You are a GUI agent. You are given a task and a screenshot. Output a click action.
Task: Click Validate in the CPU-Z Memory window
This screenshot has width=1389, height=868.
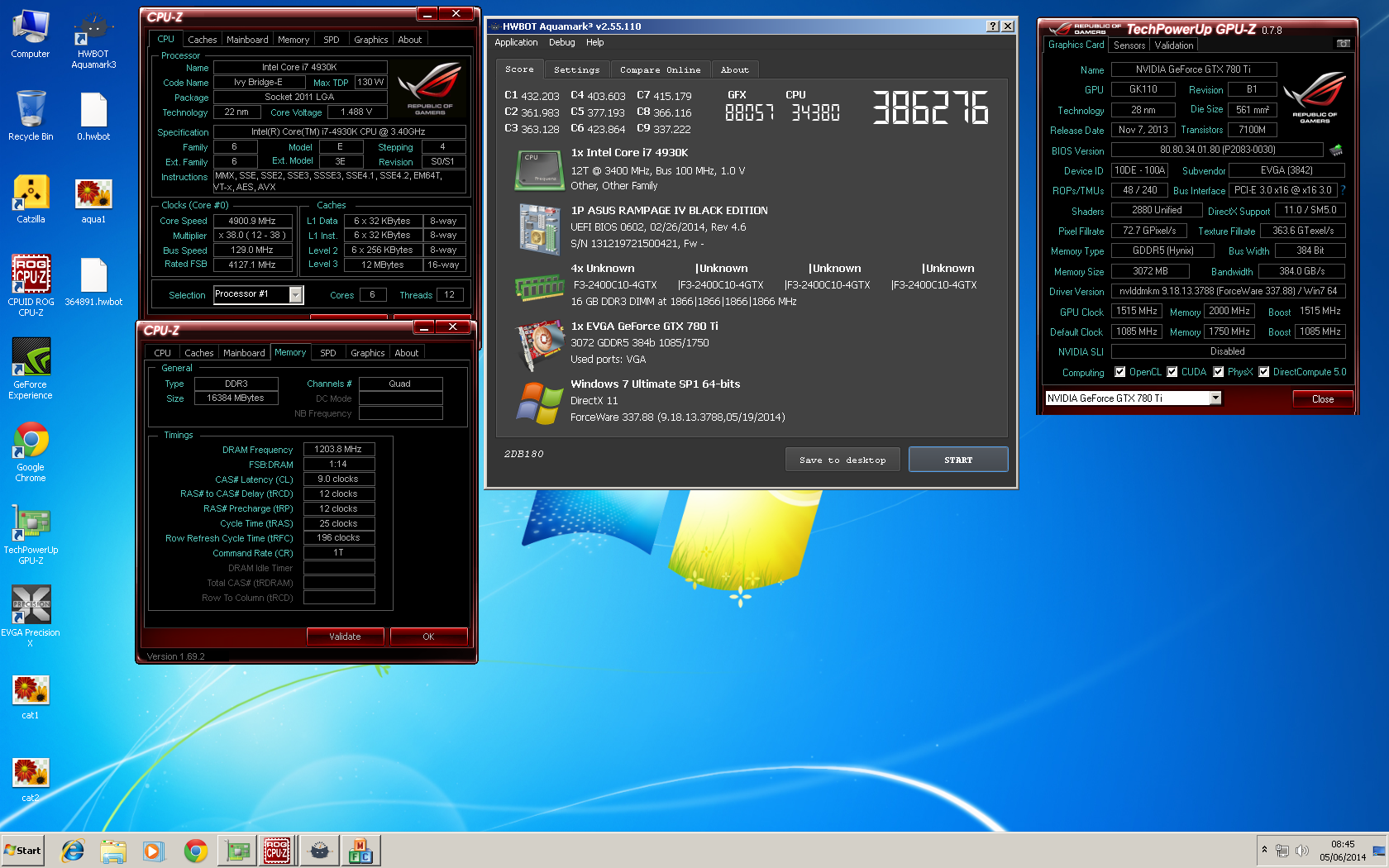click(x=345, y=637)
